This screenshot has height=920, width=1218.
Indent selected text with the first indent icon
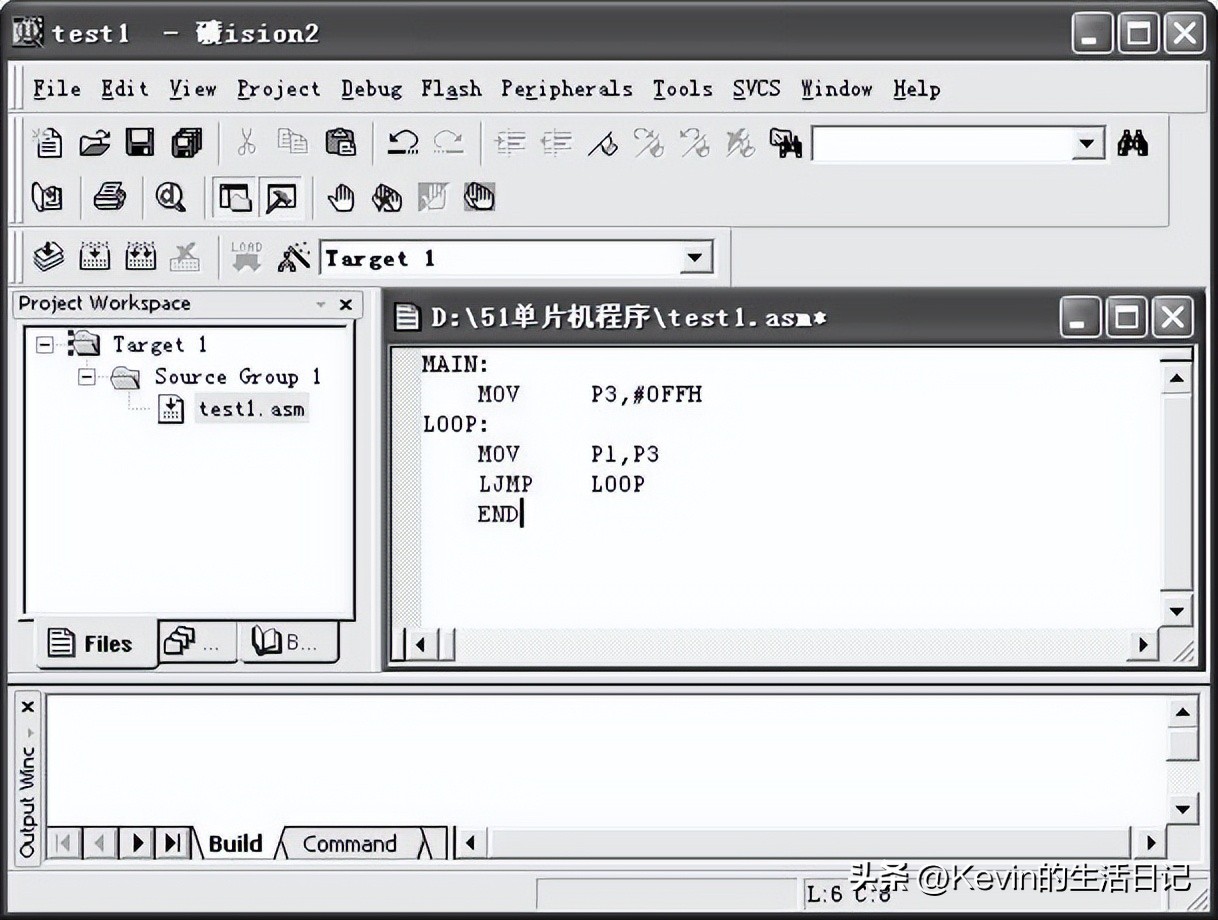click(510, 144)
